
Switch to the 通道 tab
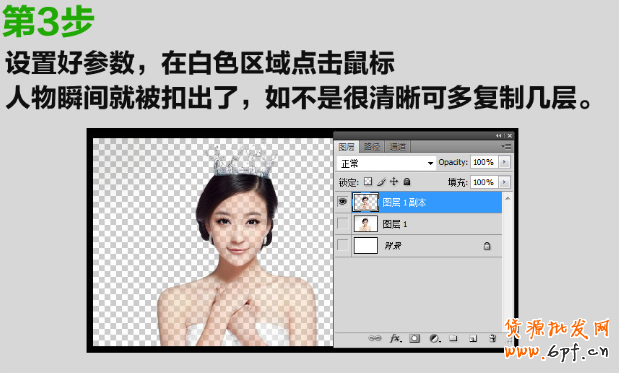coord(397,147)
